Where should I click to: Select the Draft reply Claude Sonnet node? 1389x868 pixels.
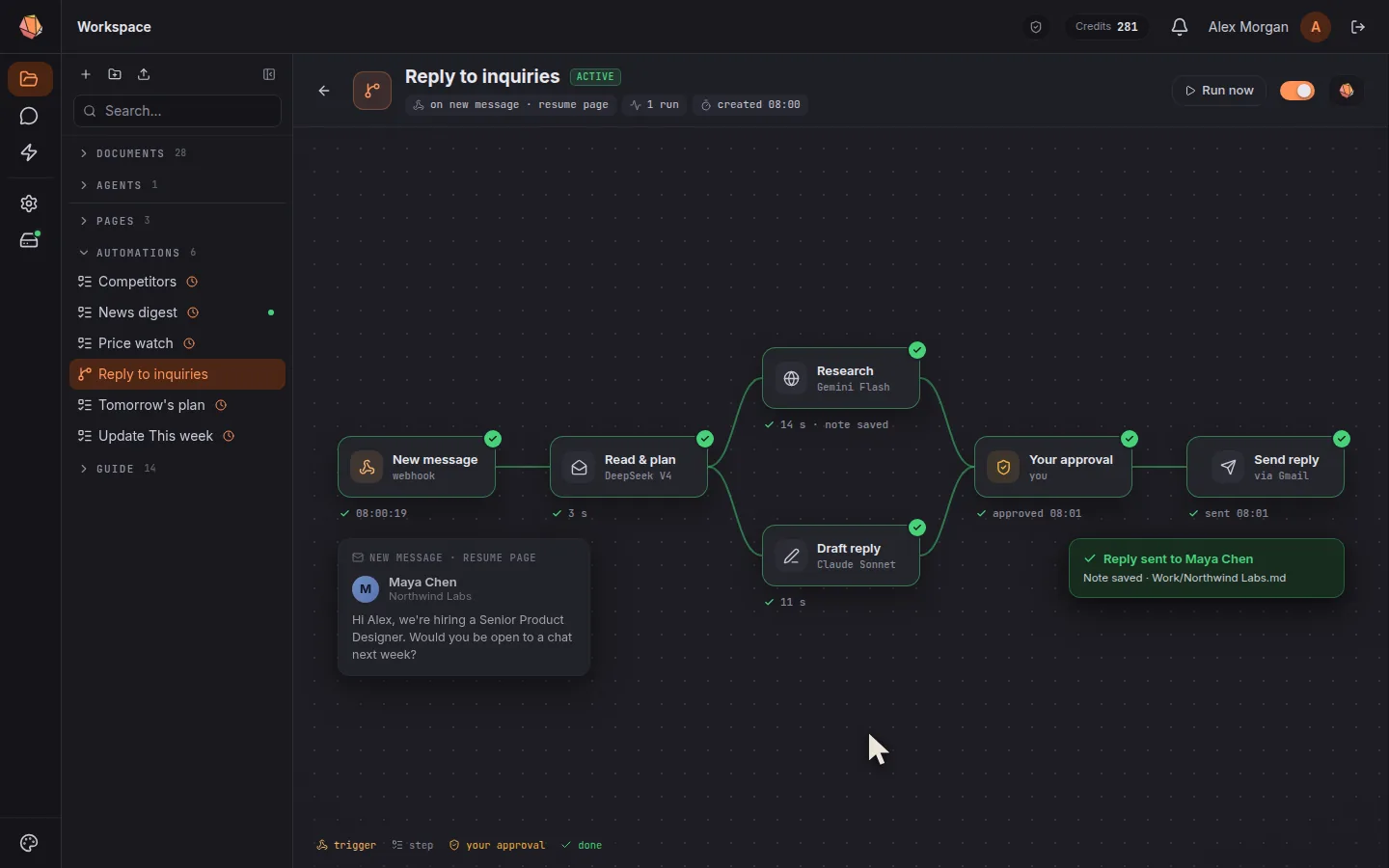(x=841, y=556)
